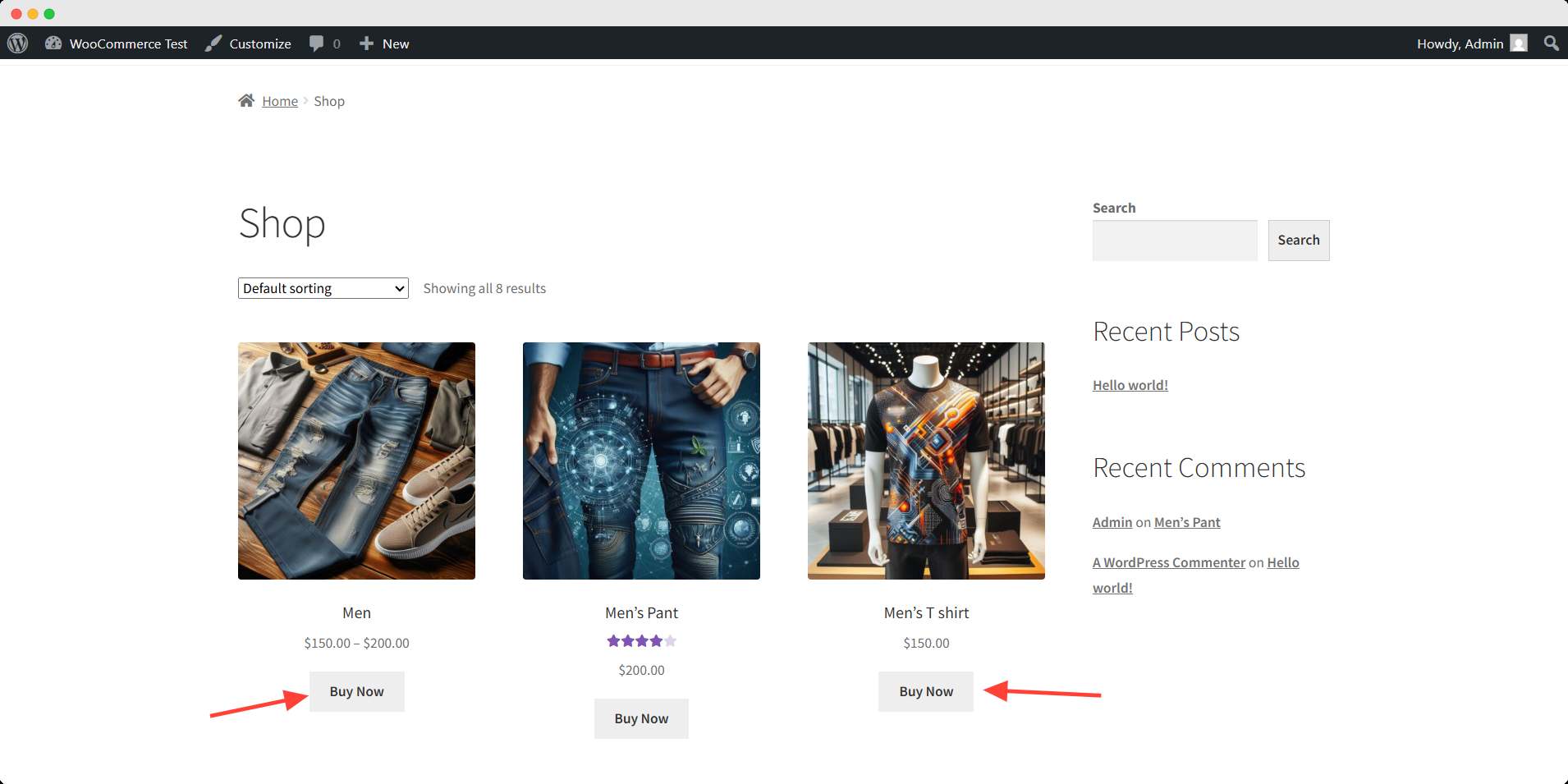Click the plus New content item
Screen dimensions: 1568x784
pos(384,44)
